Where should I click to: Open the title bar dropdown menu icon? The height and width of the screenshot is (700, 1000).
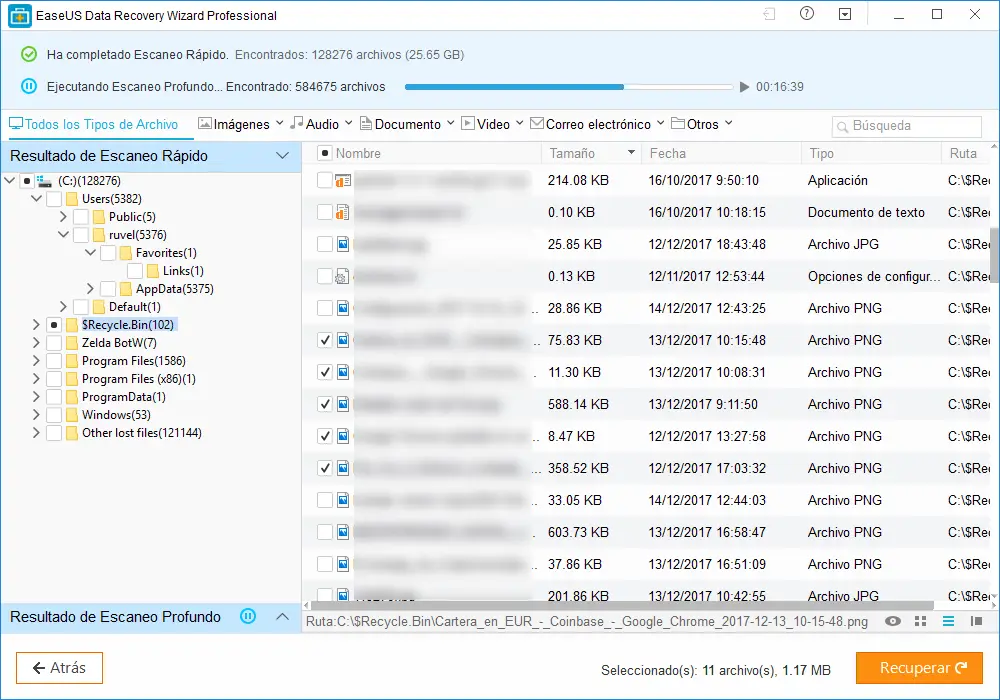coord(845,14)
